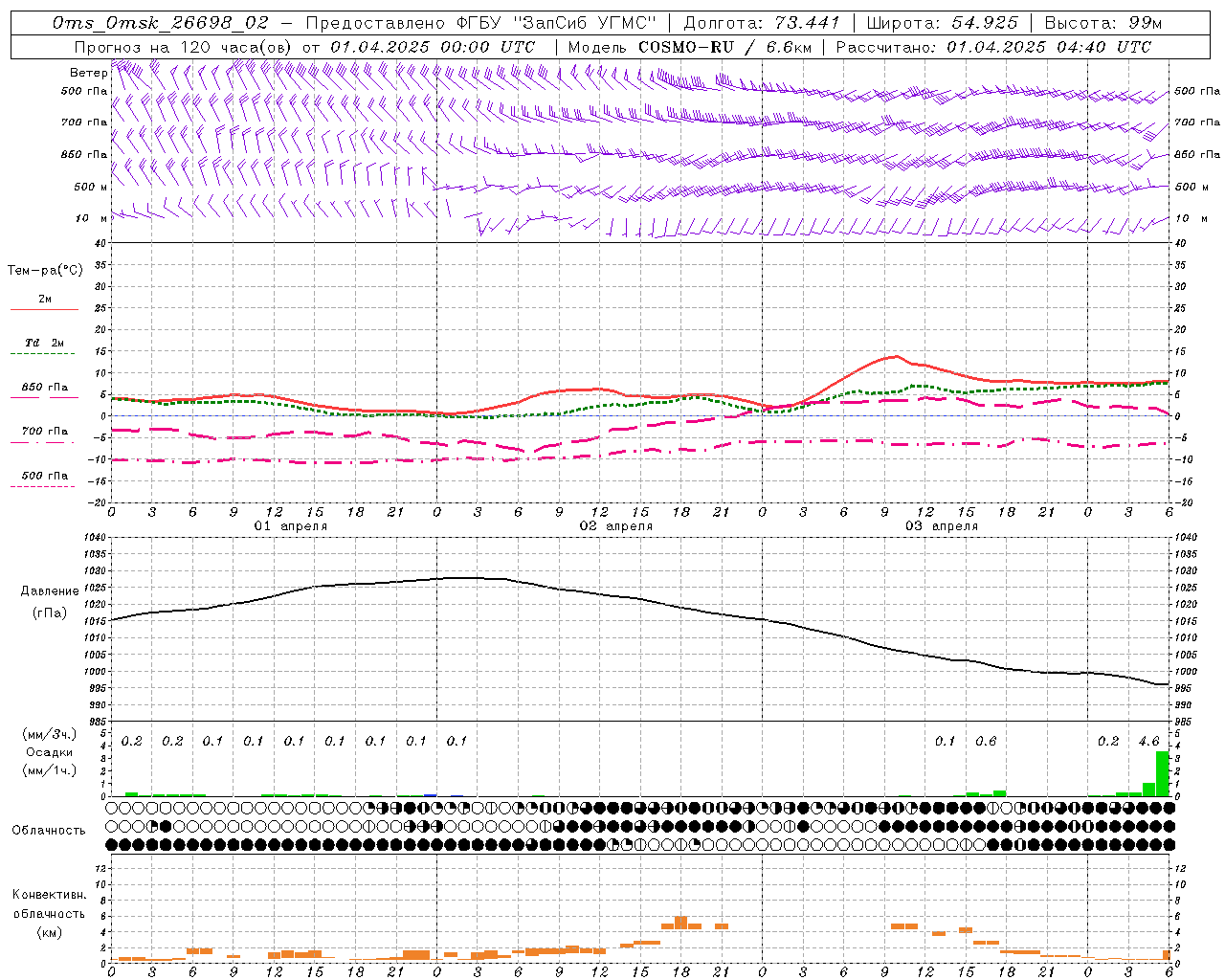Click the '0.6' precipitation total value

click(x=986, y=742)
